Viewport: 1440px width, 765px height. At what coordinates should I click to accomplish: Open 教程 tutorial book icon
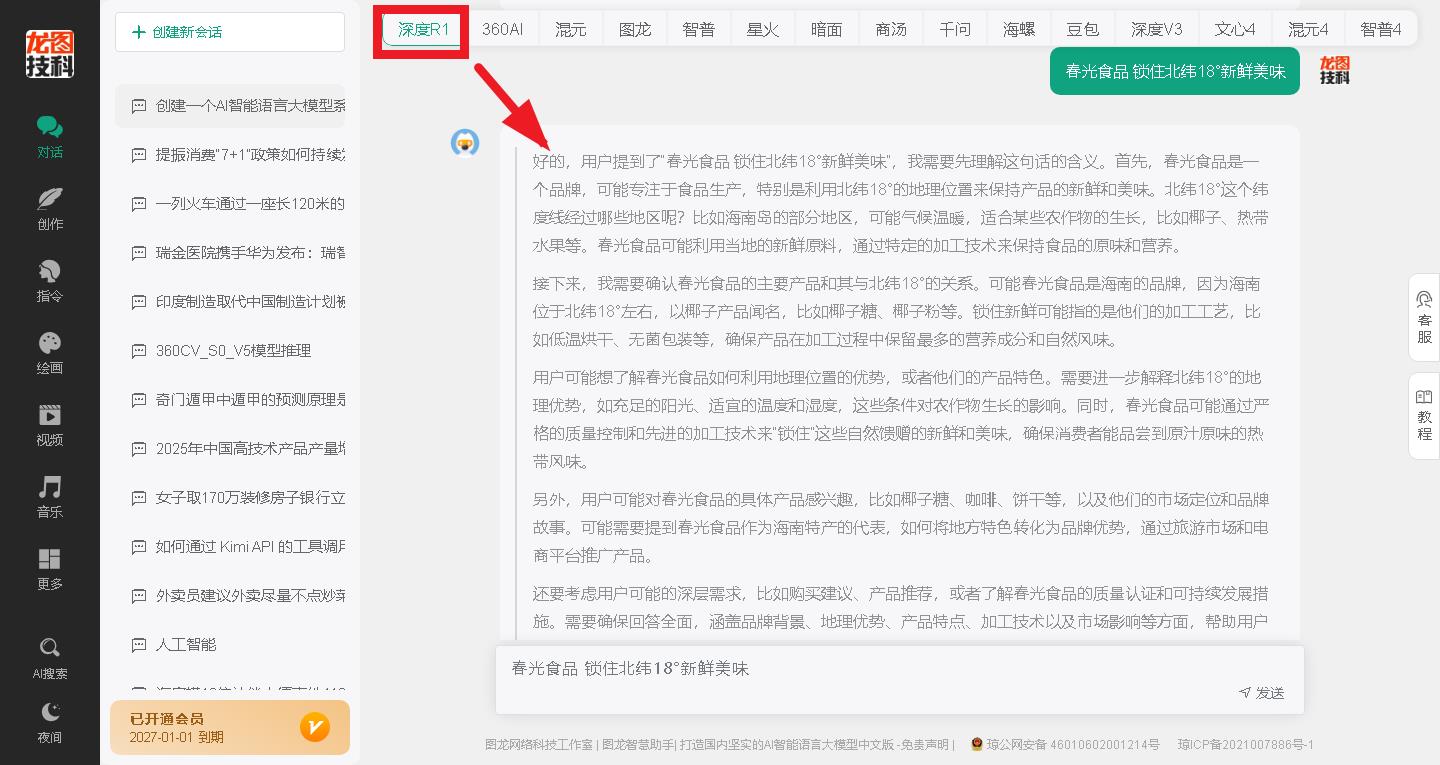pyautogui.click(x=1425, y=397)
